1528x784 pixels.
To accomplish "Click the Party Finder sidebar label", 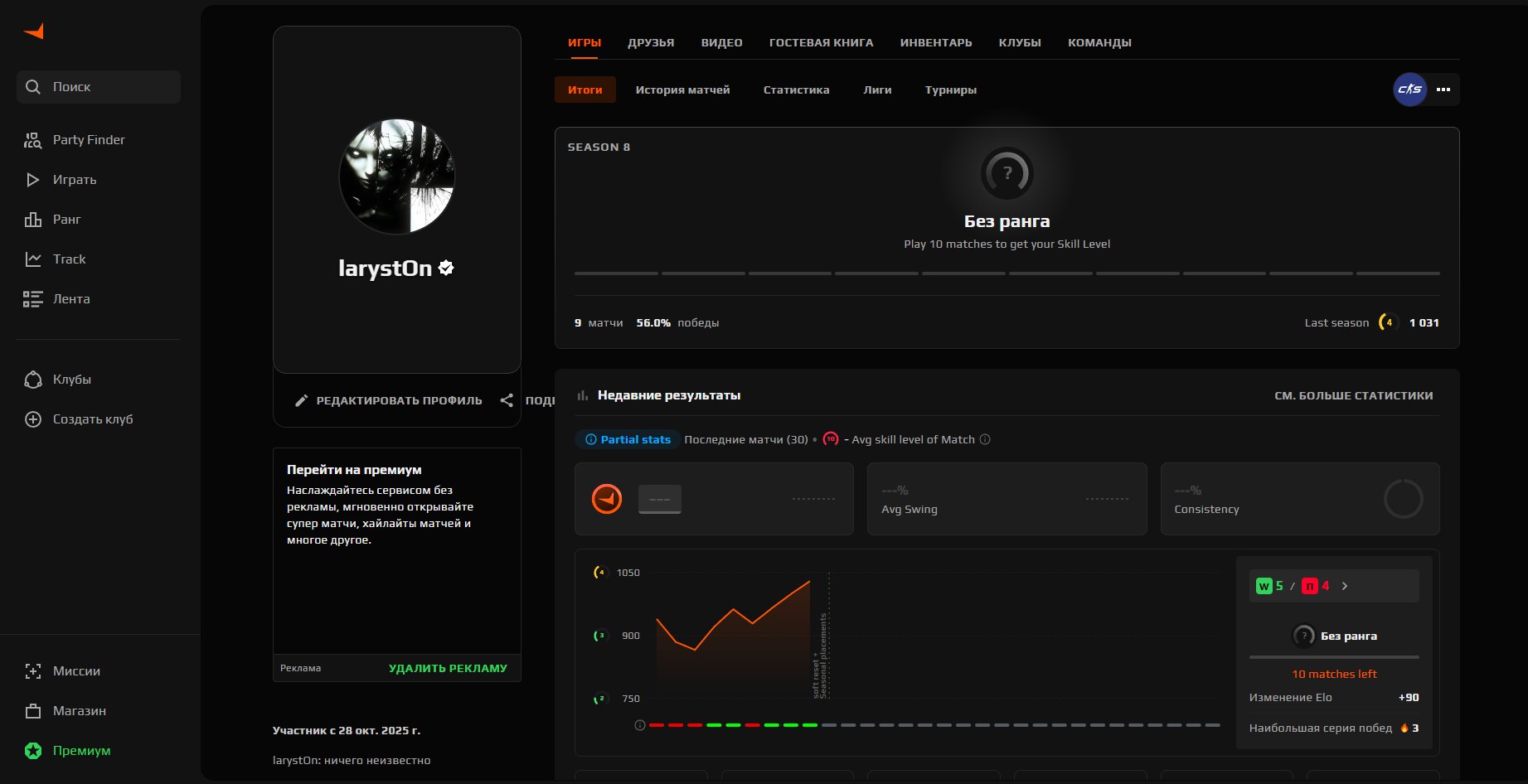I will 89,140.
